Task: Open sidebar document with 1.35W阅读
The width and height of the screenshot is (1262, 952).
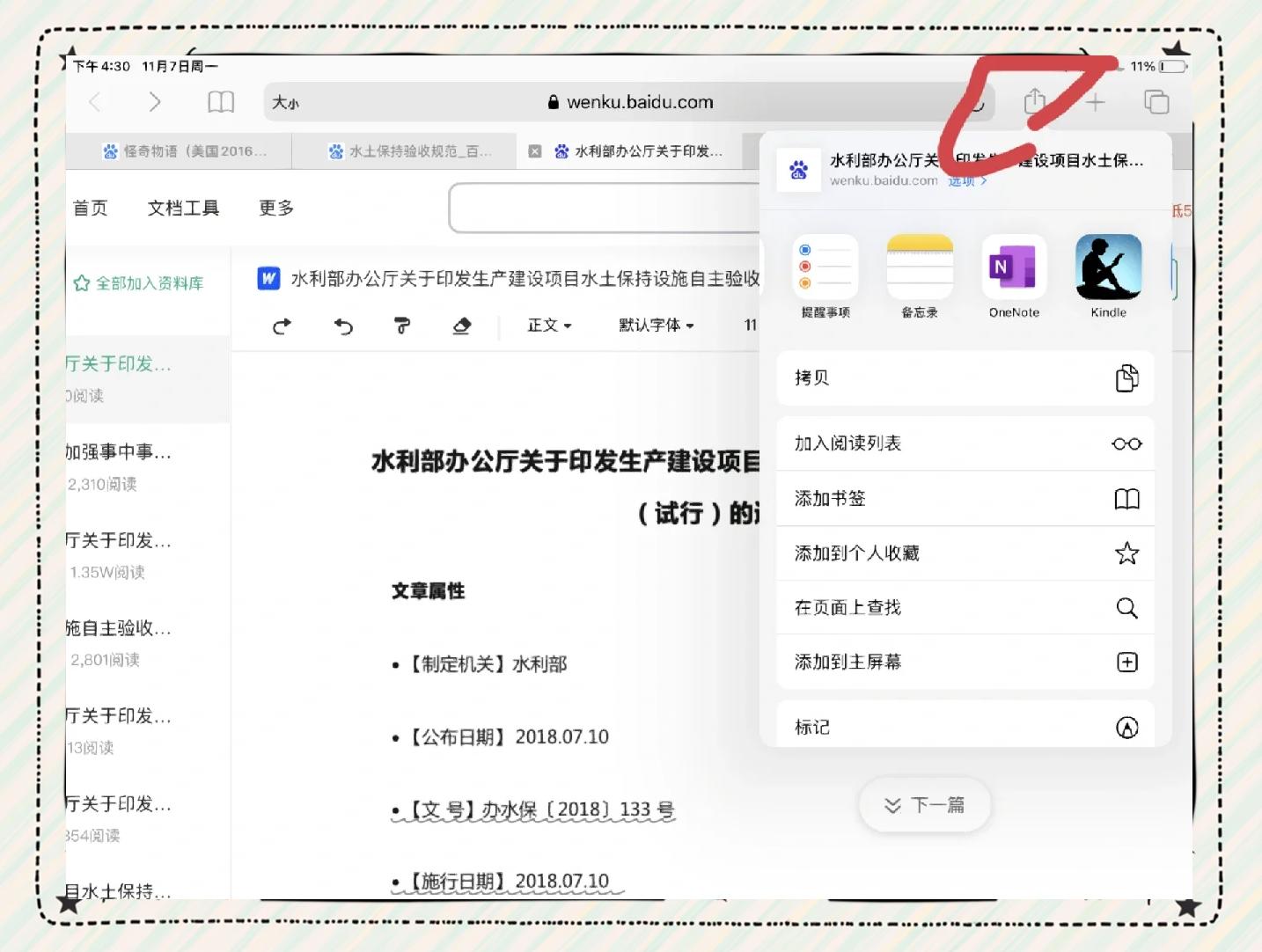Action: [x=148, y=554]
